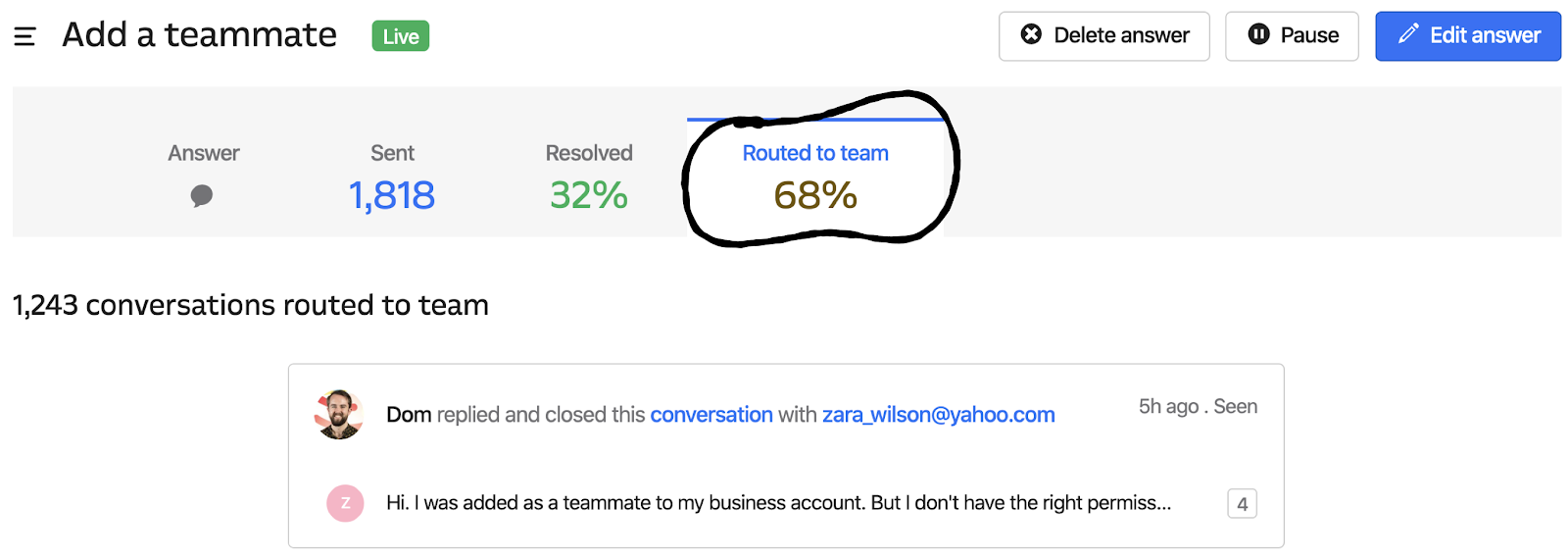Click the pause circle icon
This screenshot has width=1568, height=558.
pyautogui.click(x=1258, y=35)
